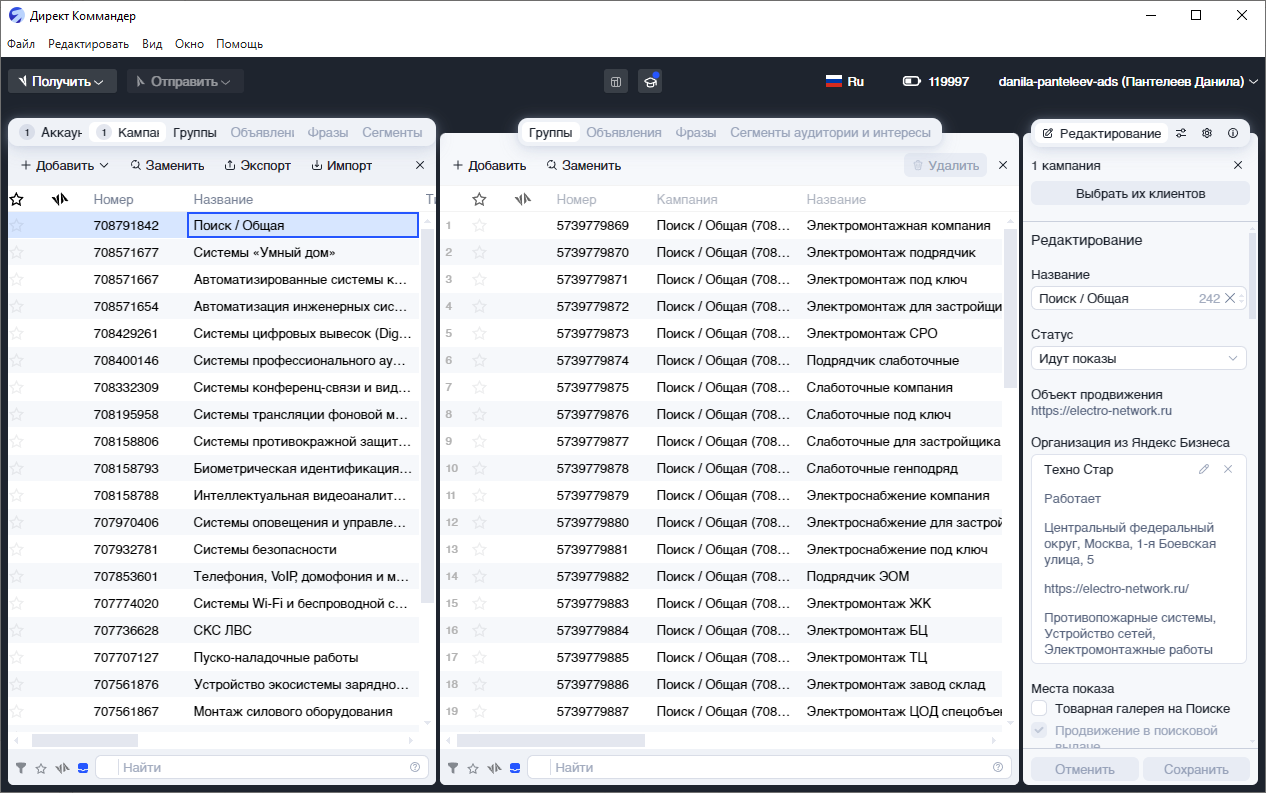Viewport: 1266px width, 793px height.
Task: Open the https://electro-network.ru link under Объект продвижения
Action: click(1101, 410)
